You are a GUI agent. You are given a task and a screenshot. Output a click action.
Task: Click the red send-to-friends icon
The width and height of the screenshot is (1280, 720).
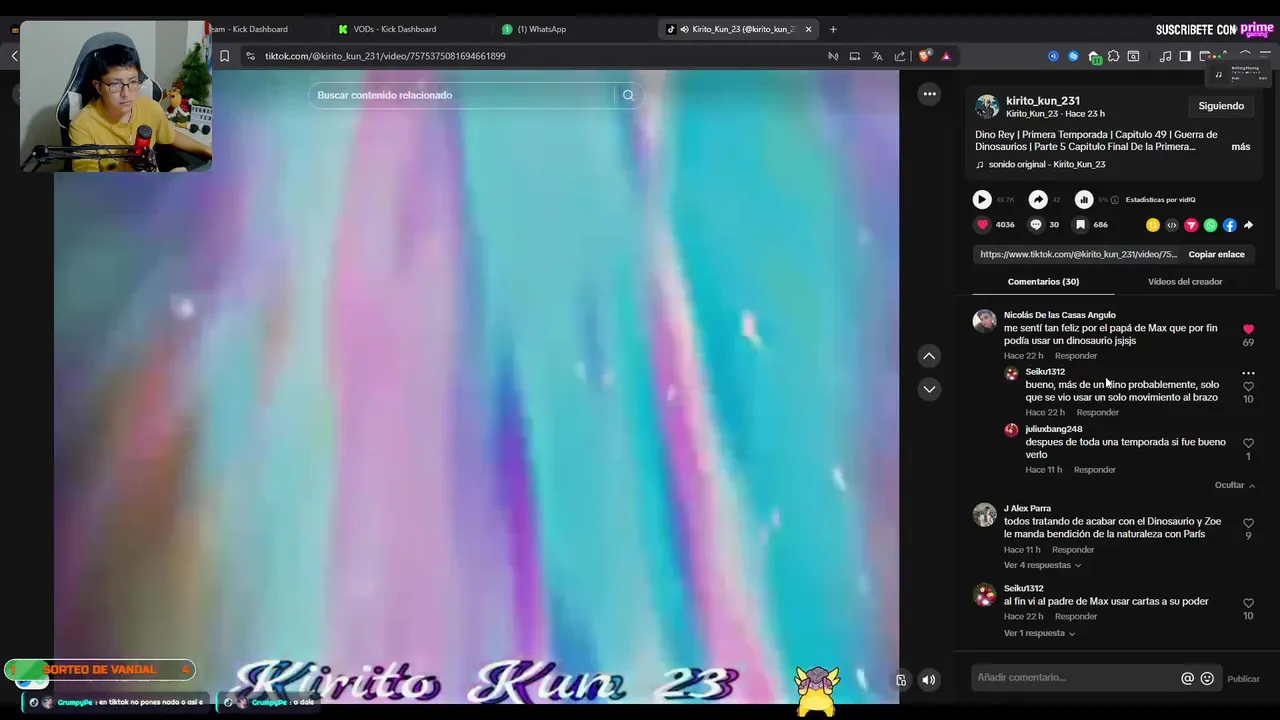pos(1191,225)
